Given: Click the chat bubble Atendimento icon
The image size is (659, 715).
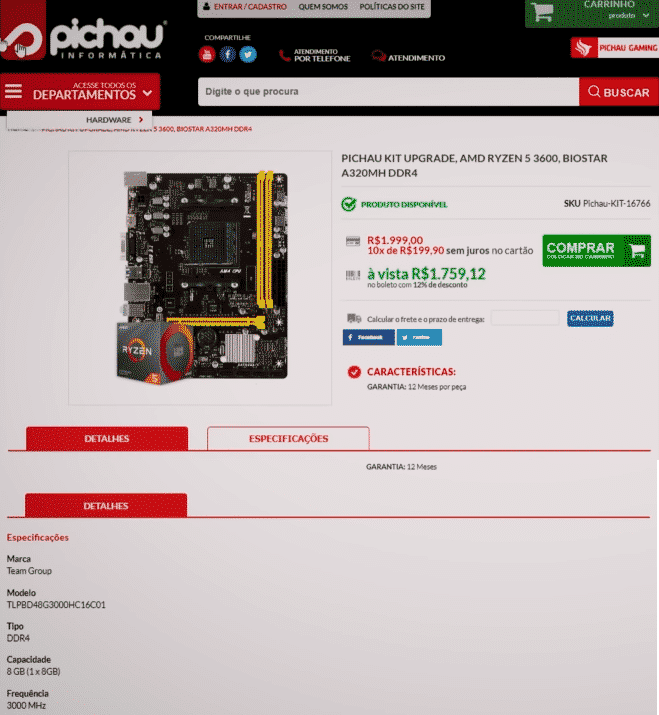Looking at the screenshot, I should pos(378,57).
